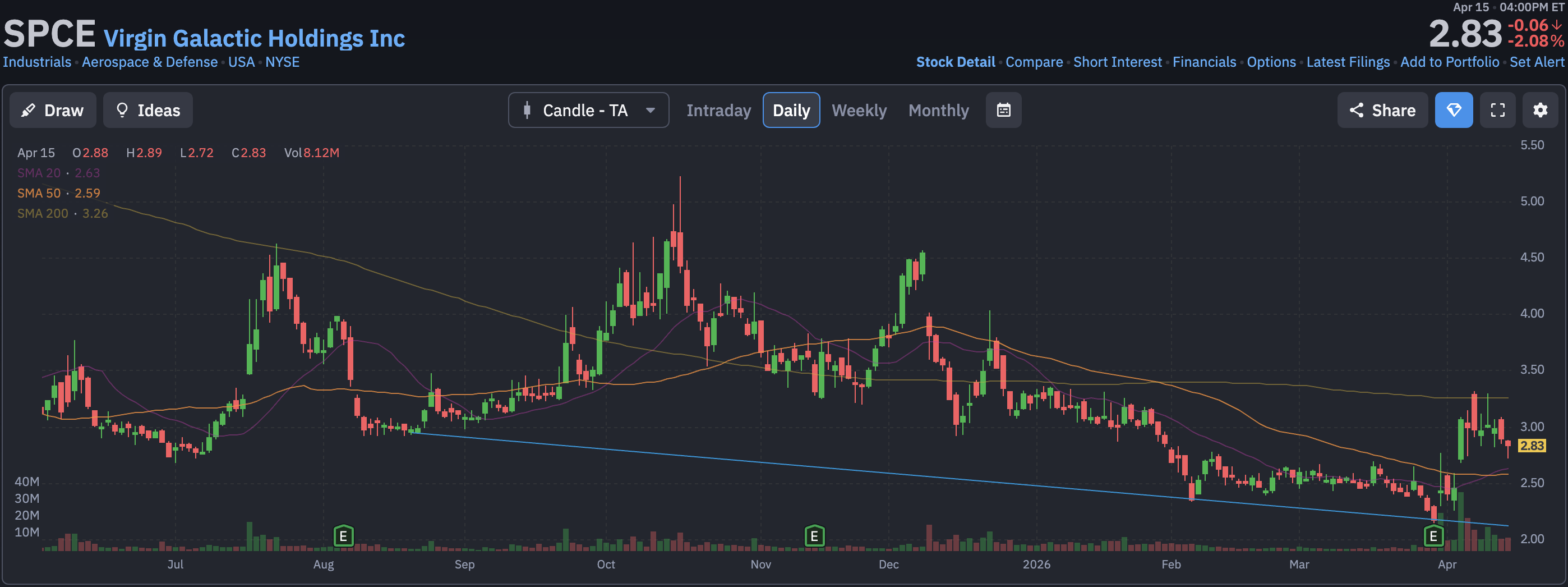Click the -2.08% change value
This screenshot has width=1568, height=587.
[1535, 42]
